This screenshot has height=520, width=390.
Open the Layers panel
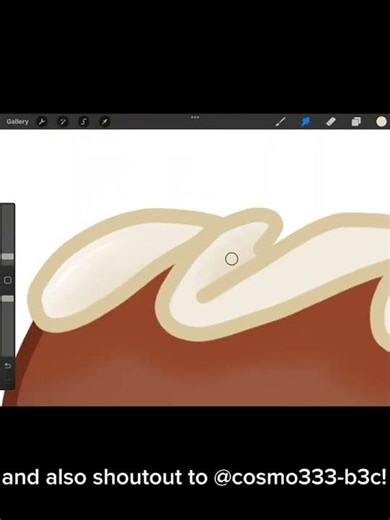(x=356, y=122)
